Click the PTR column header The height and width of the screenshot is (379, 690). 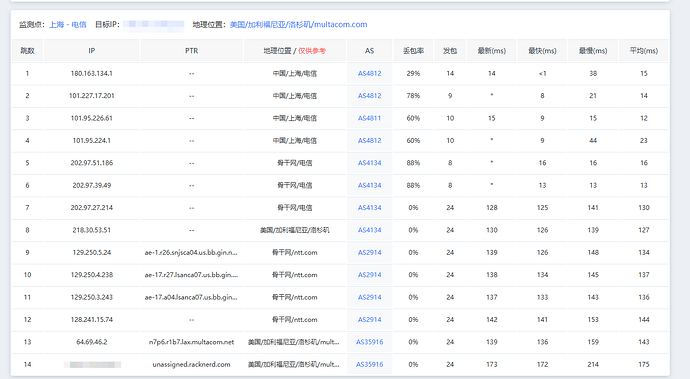(x=191, y=51)
